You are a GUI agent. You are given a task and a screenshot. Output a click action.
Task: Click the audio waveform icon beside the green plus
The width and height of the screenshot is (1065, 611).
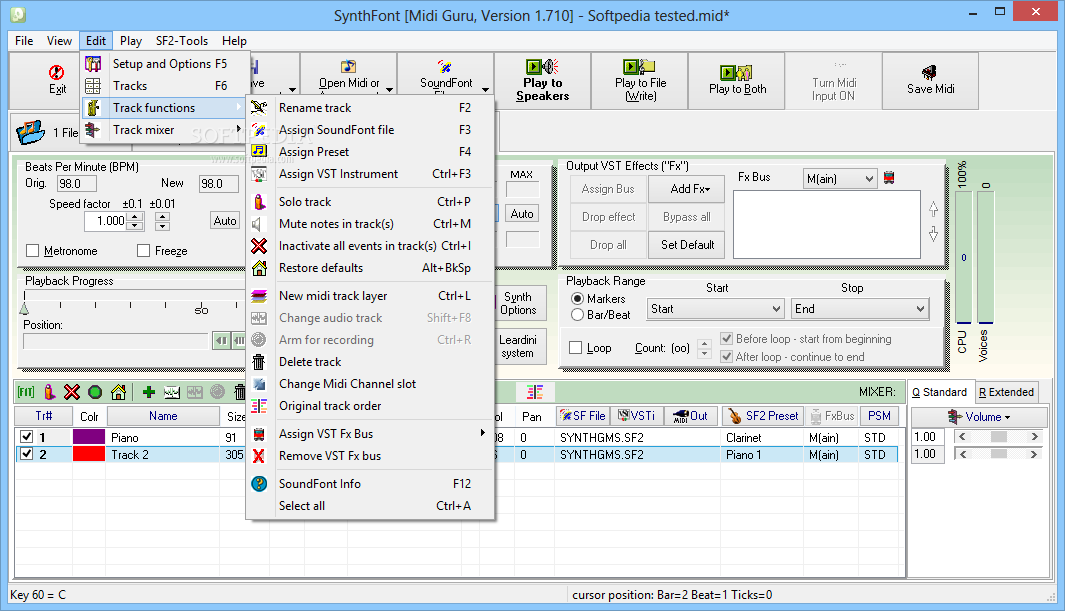[172, 392]
